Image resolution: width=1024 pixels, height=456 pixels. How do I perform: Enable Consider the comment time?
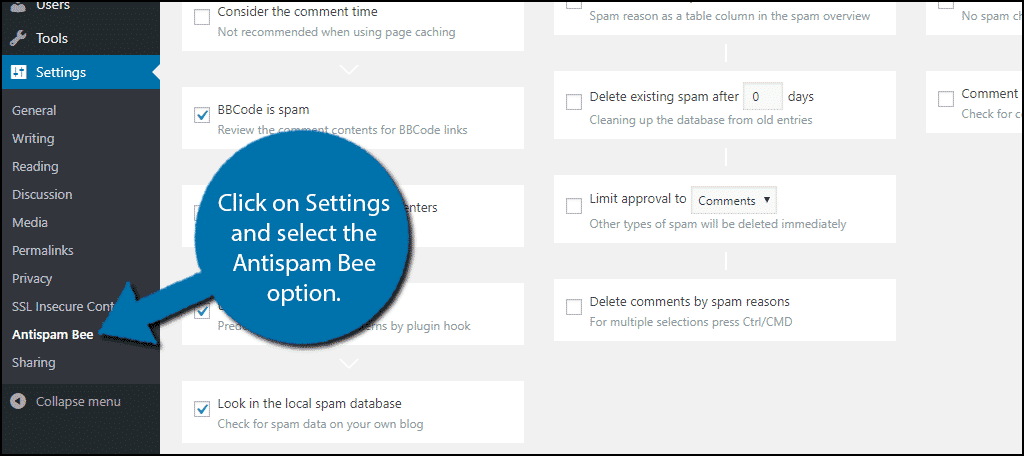pos(201,17)
